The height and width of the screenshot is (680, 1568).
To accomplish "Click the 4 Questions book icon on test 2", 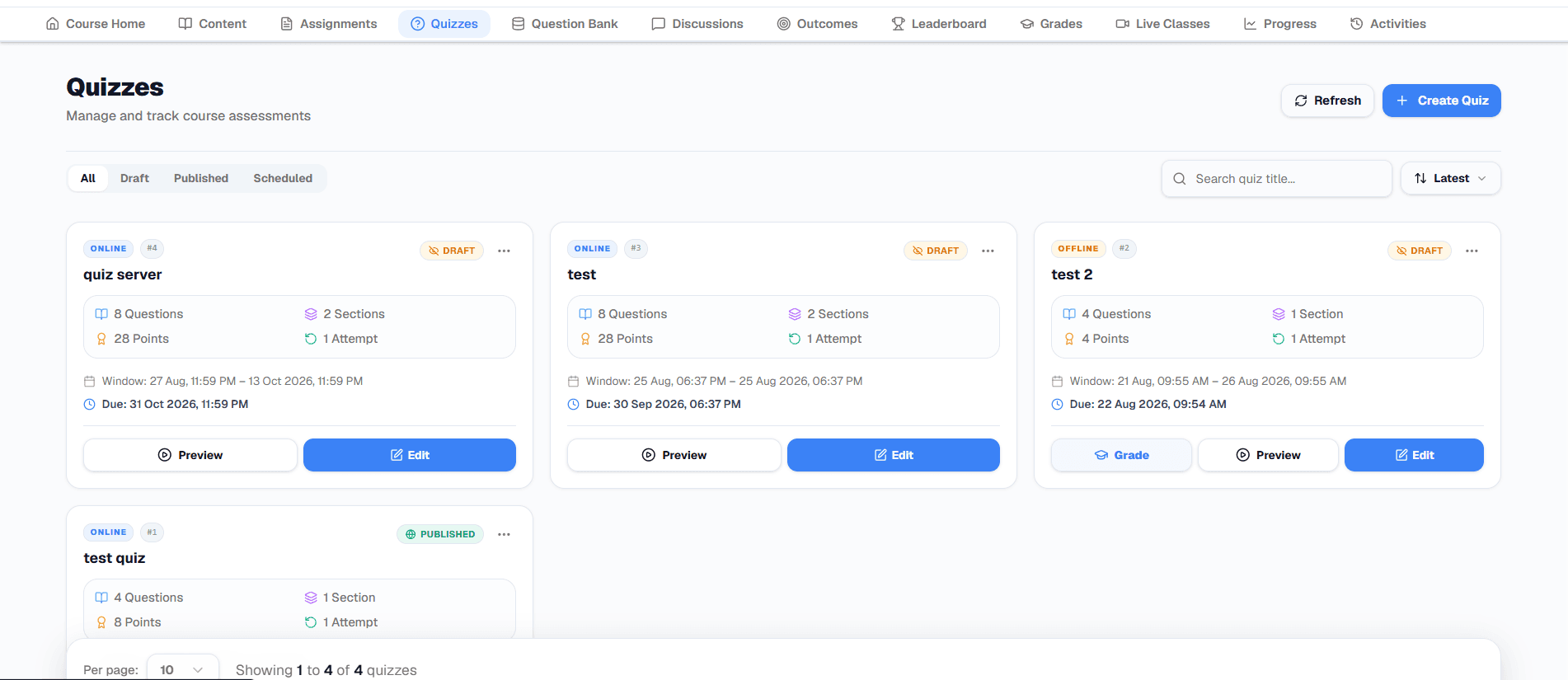I will tap(1069, 314).
